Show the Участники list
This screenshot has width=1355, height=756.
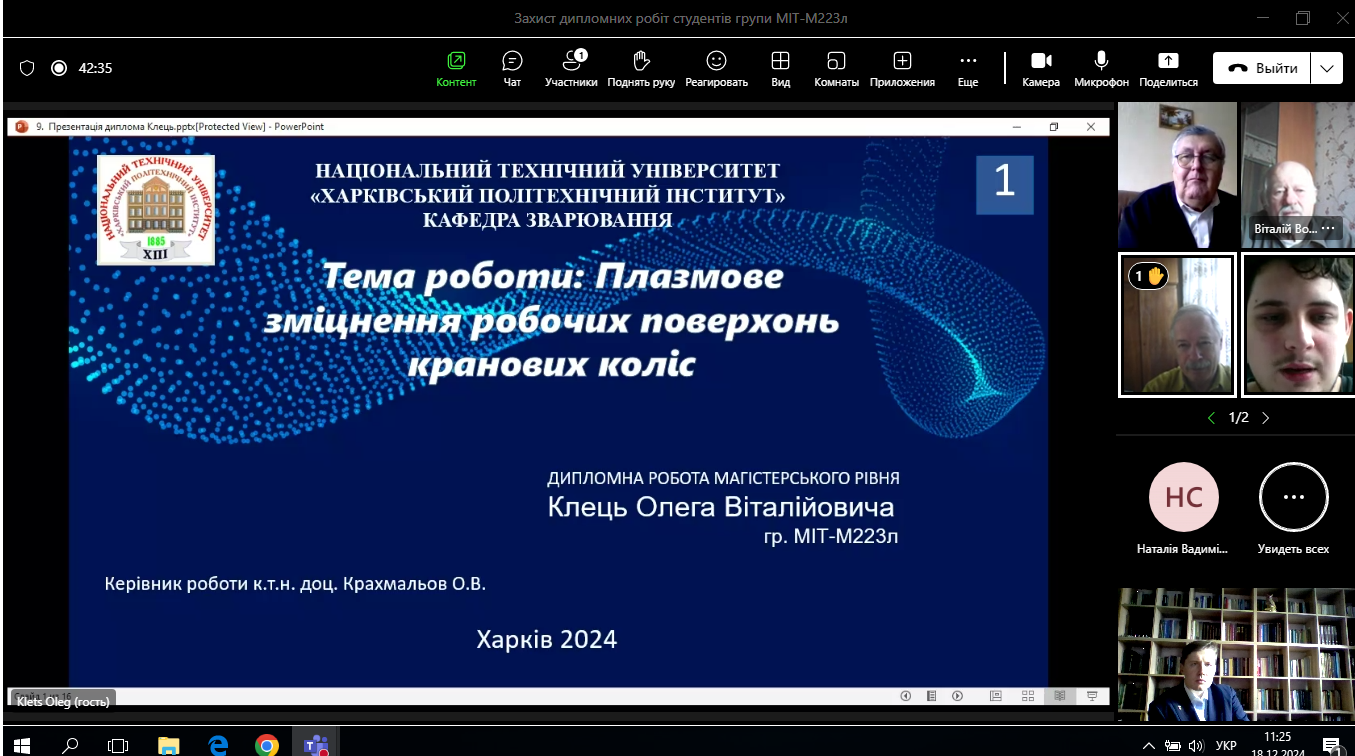pos(571,69)
